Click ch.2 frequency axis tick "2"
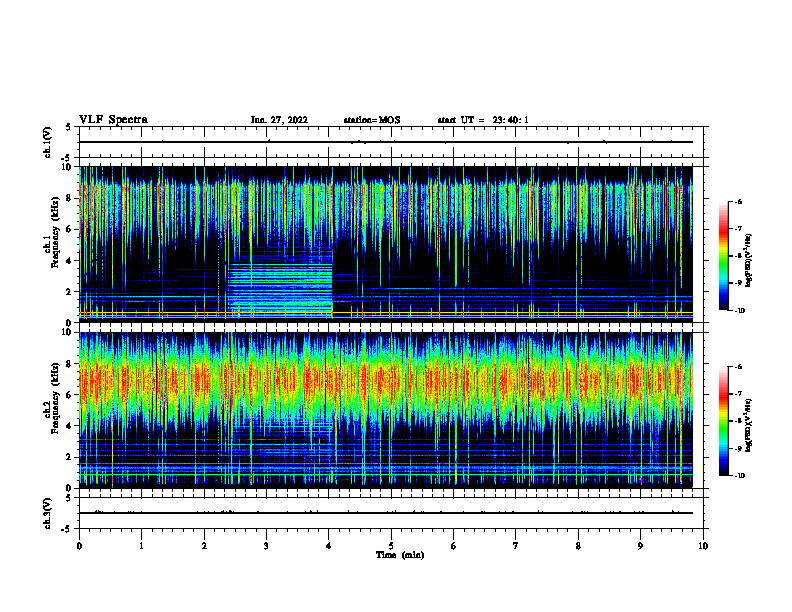The width and height of the screenshot is (792, 612). [x=70, y=457]
